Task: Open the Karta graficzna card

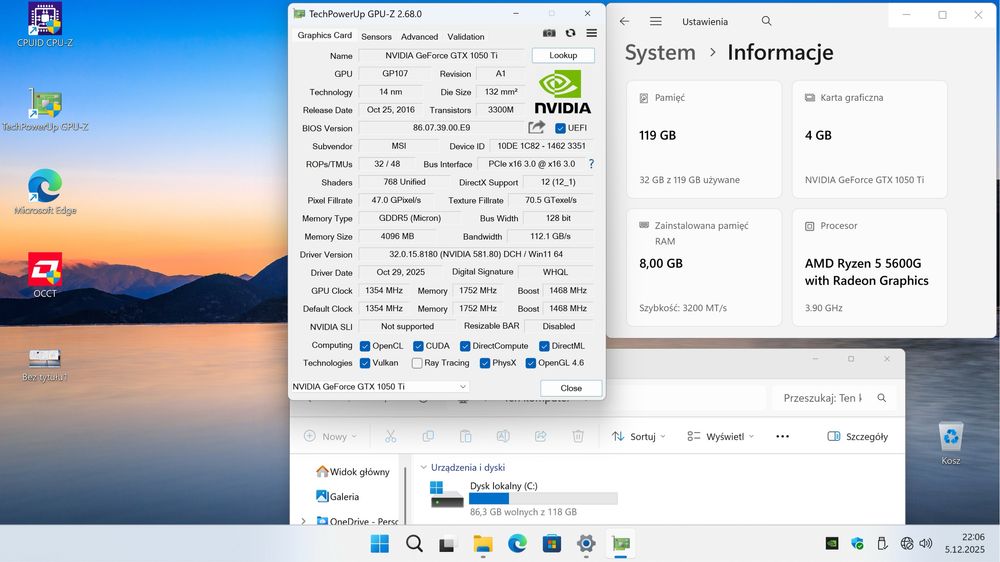Action: point(869,139)
